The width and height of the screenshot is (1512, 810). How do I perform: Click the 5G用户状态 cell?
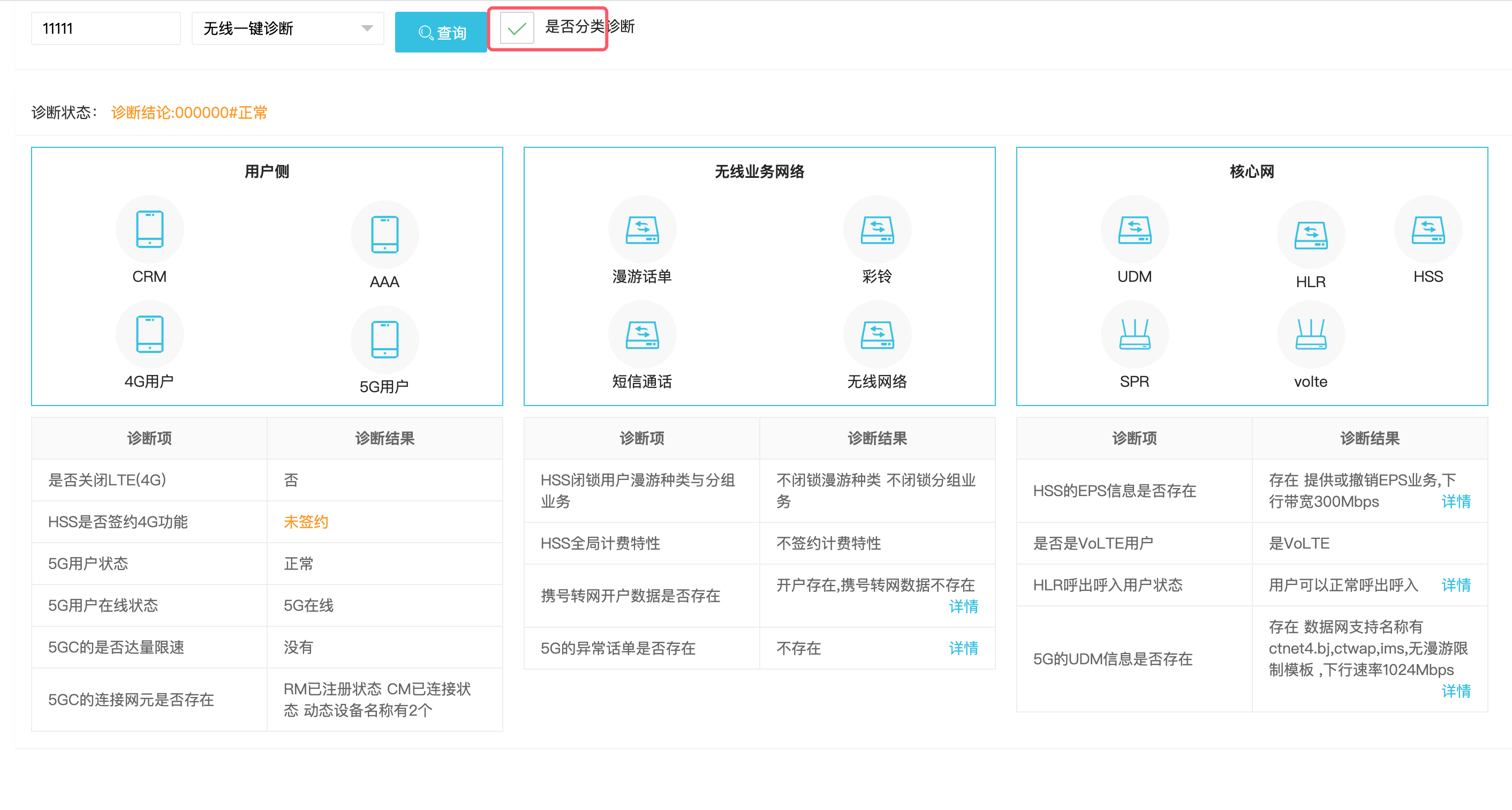(x=149, y=563)
